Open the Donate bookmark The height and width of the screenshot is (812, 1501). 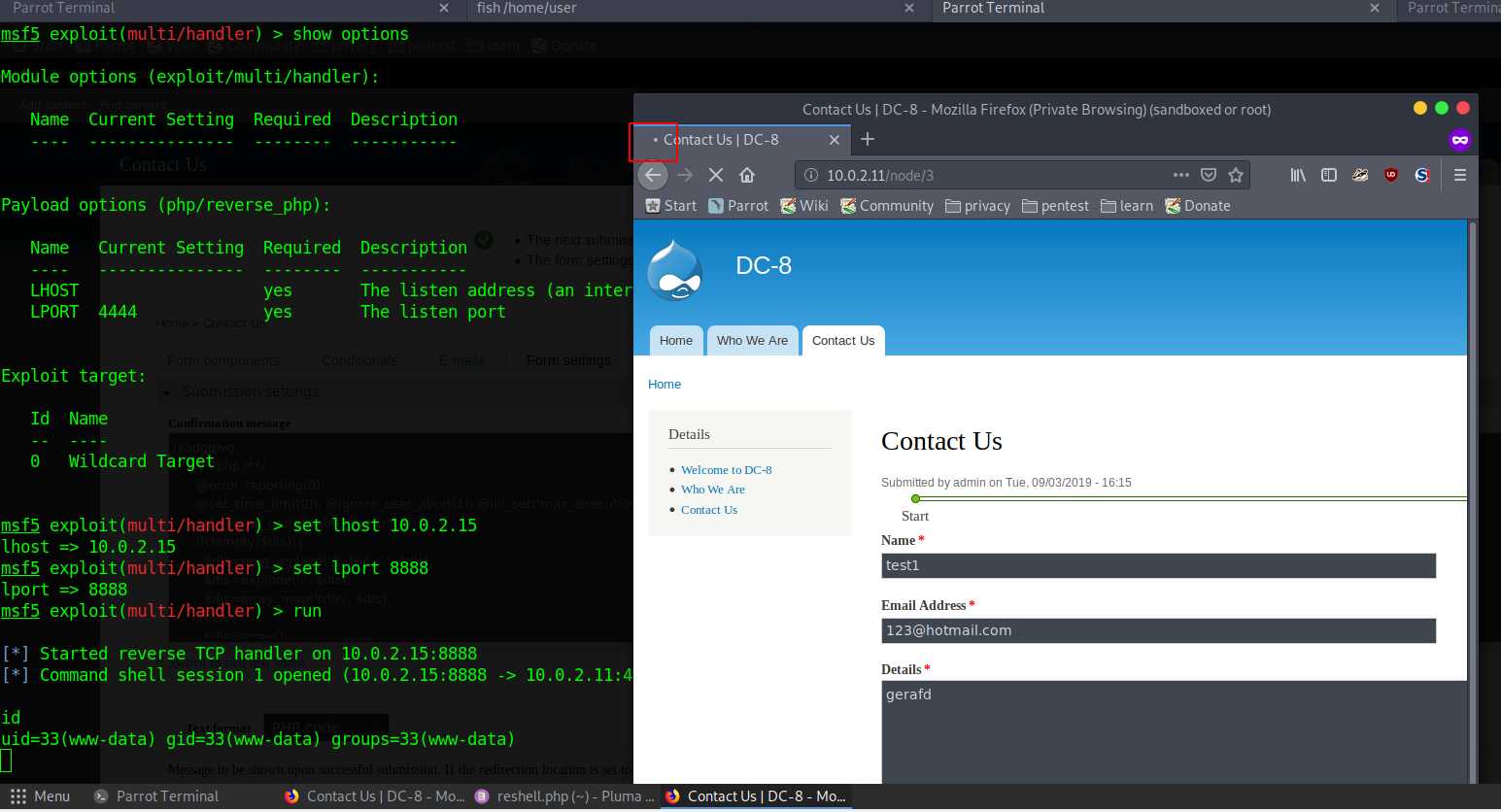[x=1198, y=206]
